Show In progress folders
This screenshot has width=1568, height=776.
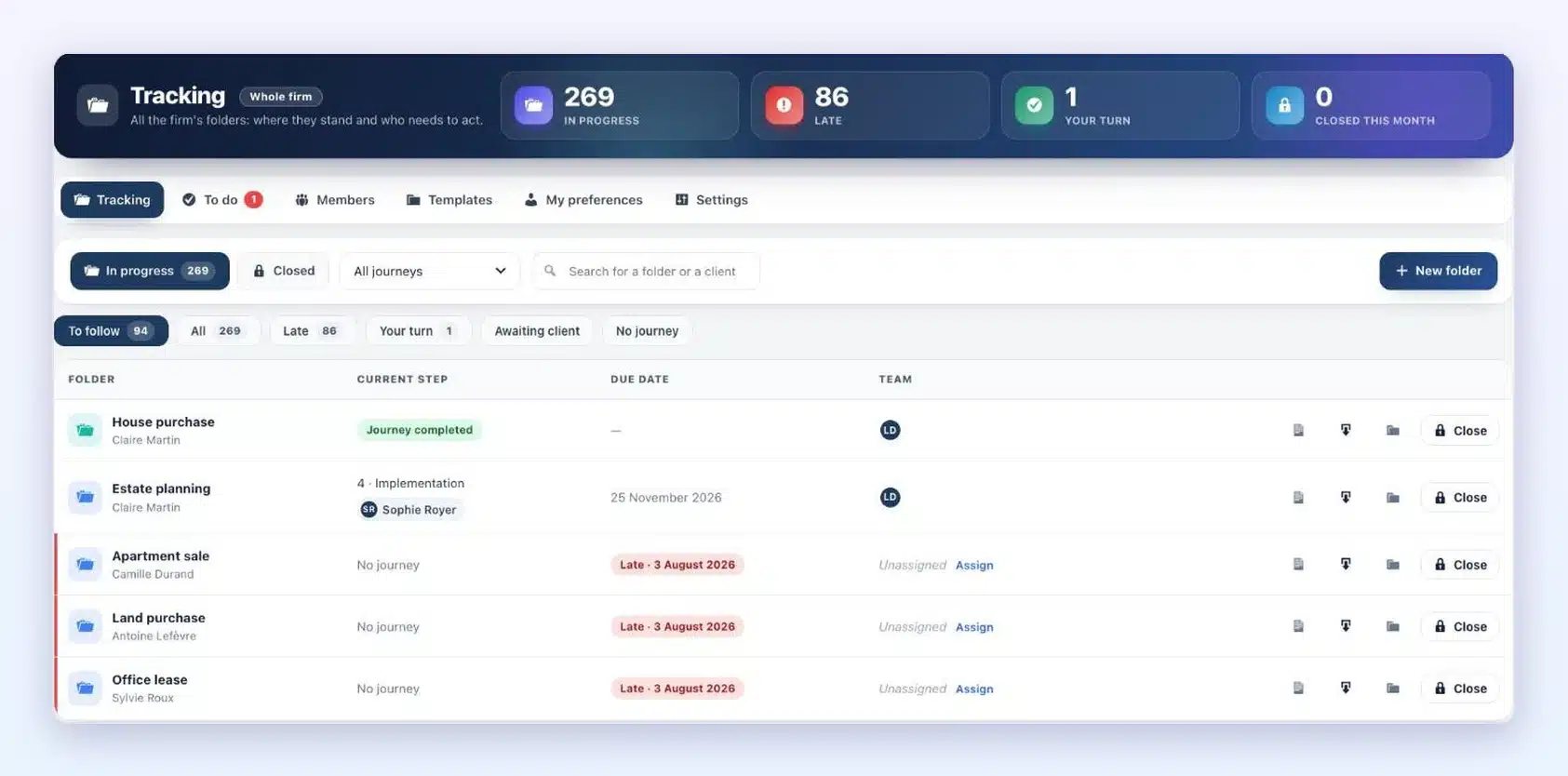click(x=150, y=271)
